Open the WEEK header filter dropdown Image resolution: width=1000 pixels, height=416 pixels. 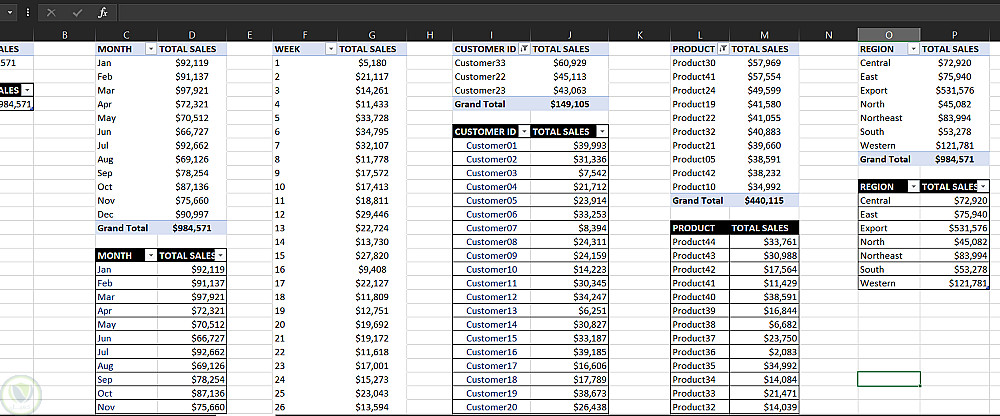coord(329,49)
